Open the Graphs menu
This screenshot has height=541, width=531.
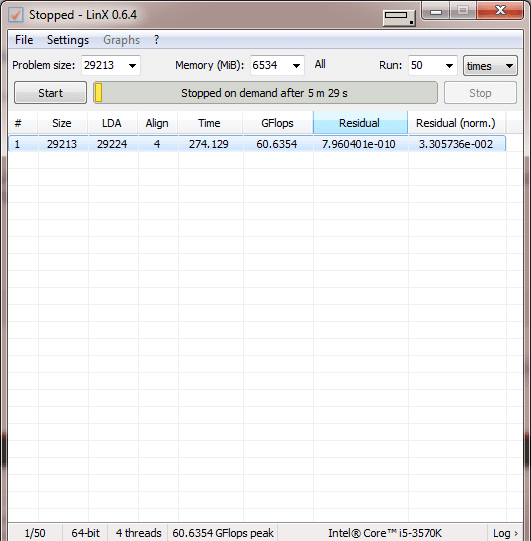121,40
